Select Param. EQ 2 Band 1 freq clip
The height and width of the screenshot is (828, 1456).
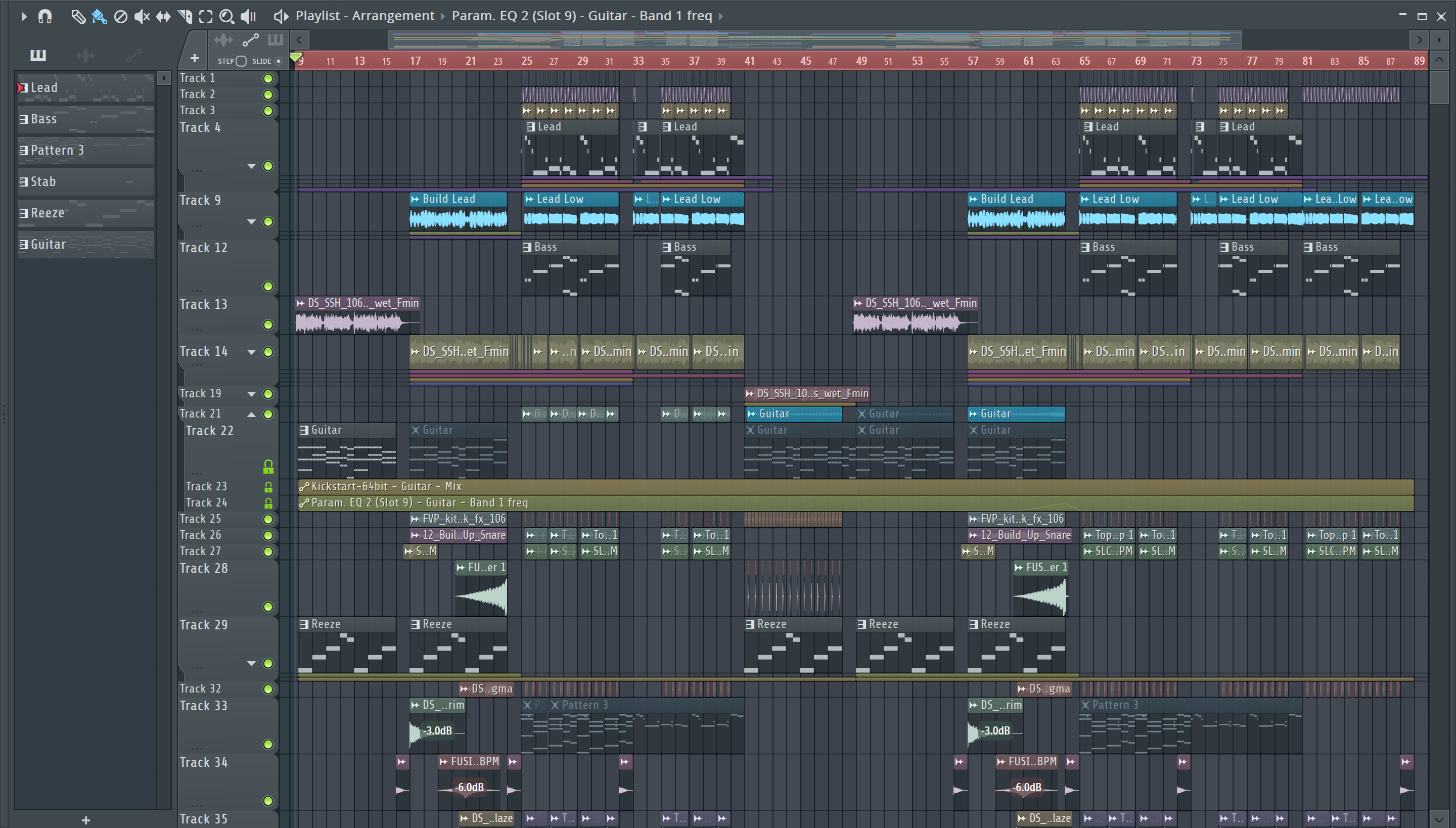[x=855, y=503]
